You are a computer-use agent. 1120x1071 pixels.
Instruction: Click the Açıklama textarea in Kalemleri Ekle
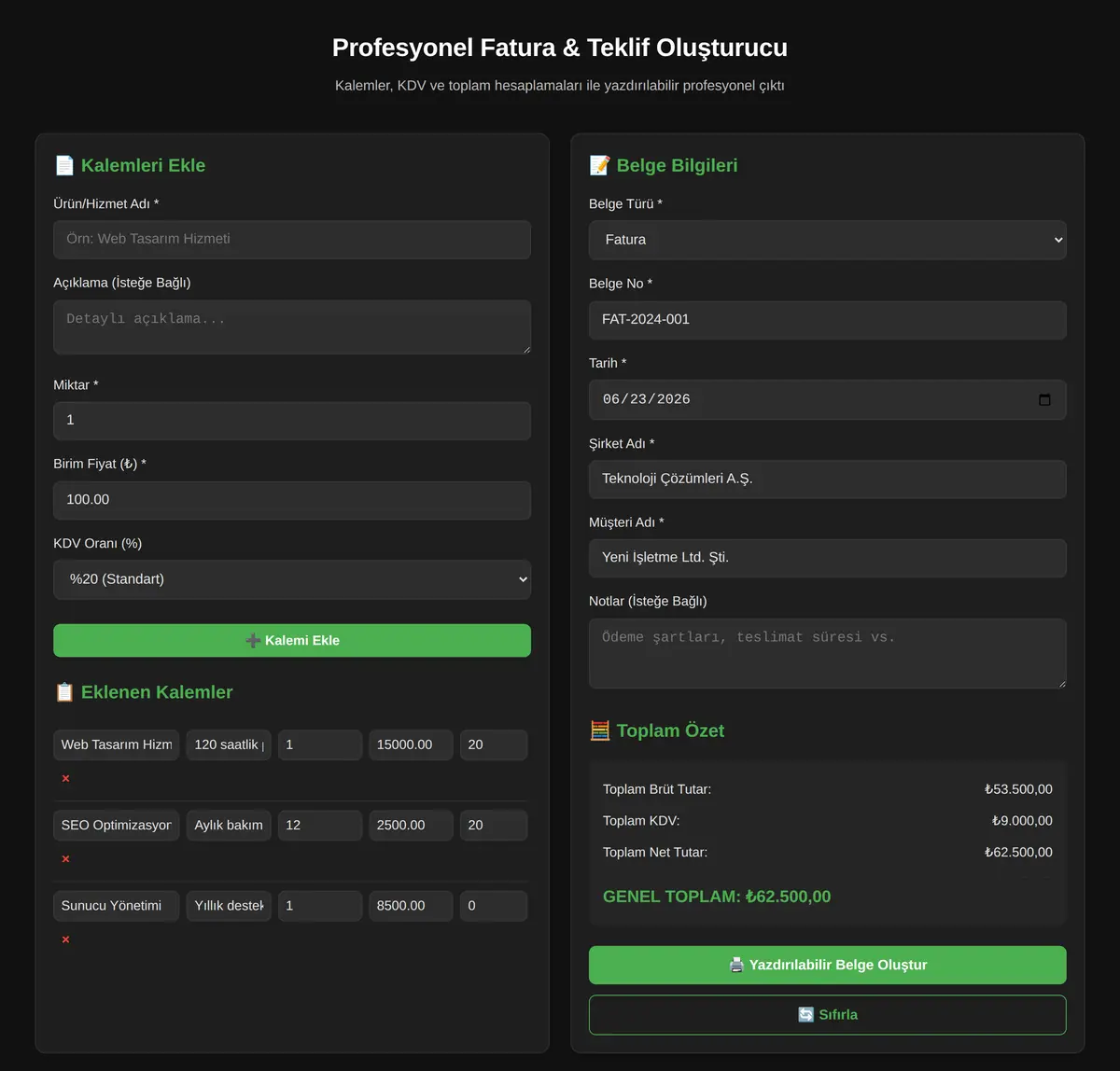point(292,327)
